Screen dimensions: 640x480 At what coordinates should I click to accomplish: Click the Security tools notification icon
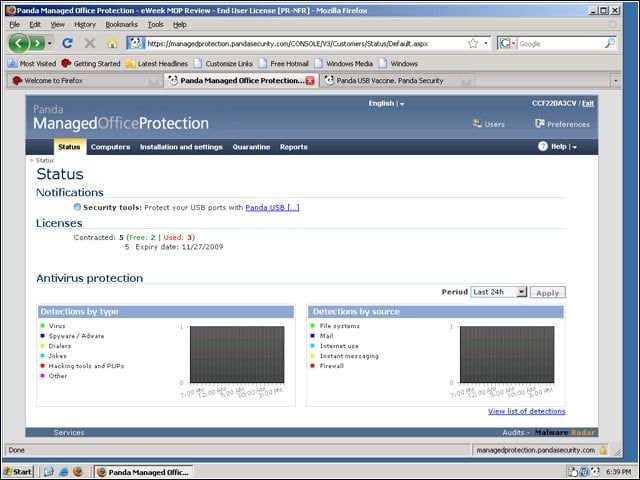[x=77, y=207]
